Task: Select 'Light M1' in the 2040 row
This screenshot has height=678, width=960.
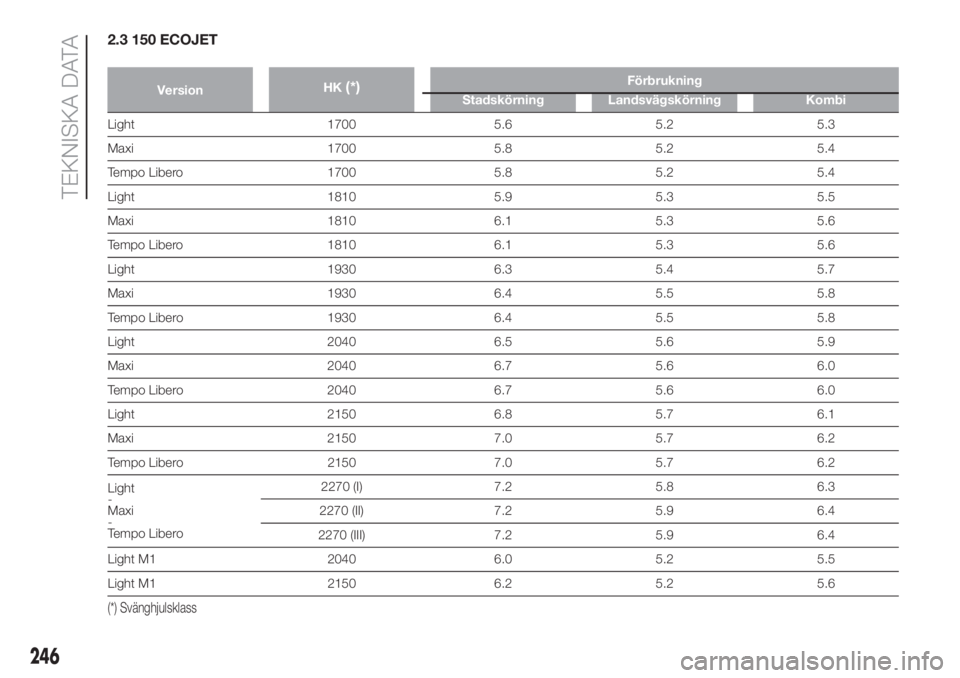Action: [131, 559]
